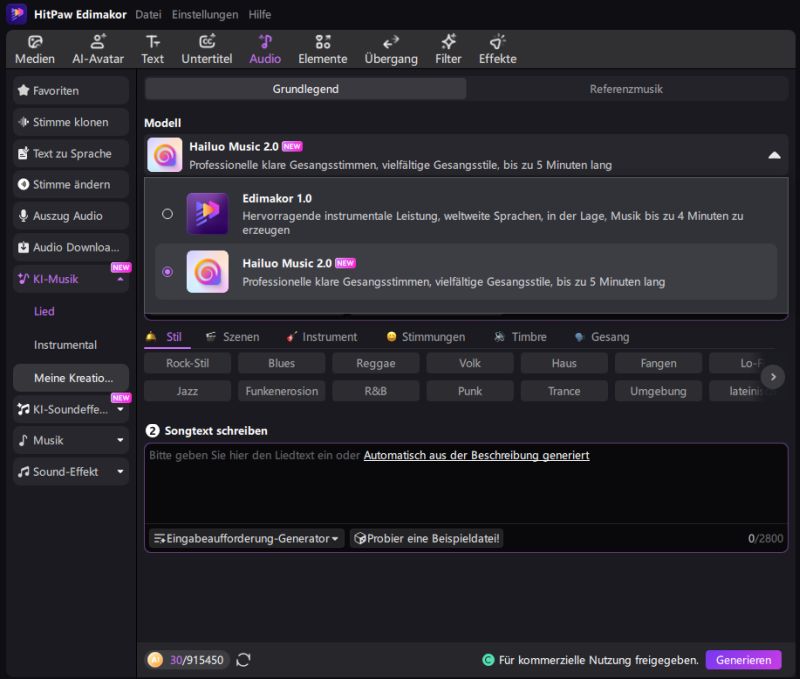Image resolution: width=800 pixels, height=679 pixels.
Task: Click Automatisch aus der Beschreibung generiert link
Action: (x=476, y=455)
